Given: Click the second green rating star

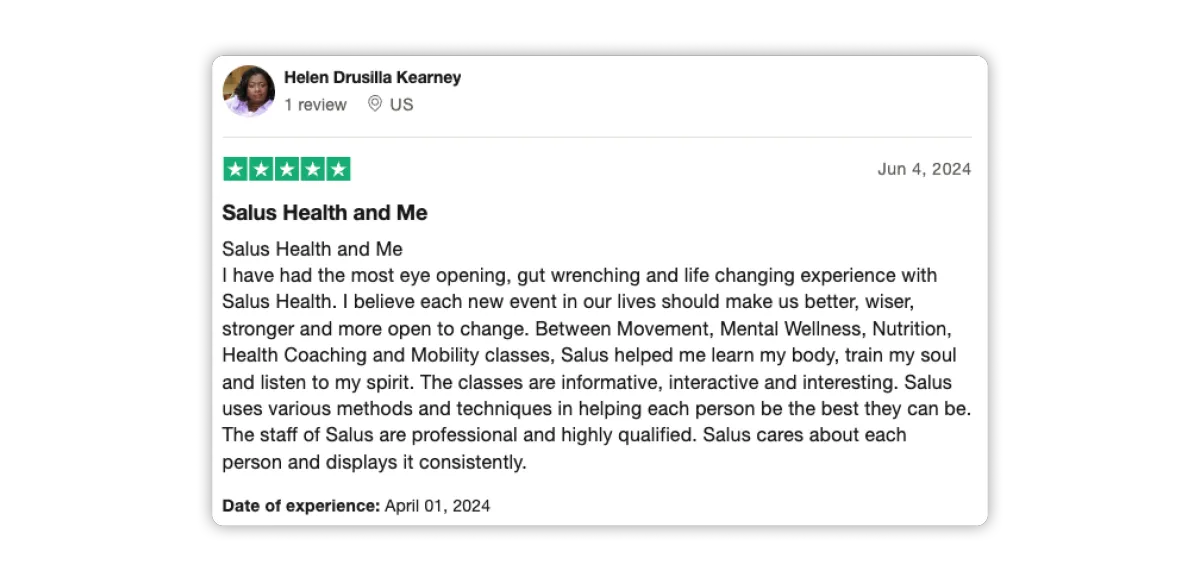Looking at the screenshot, I should [x=261, y=169].
